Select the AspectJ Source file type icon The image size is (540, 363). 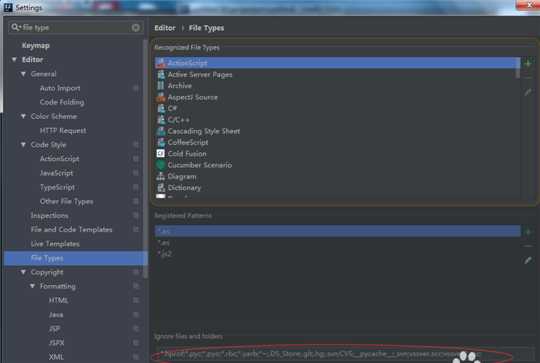161,97
